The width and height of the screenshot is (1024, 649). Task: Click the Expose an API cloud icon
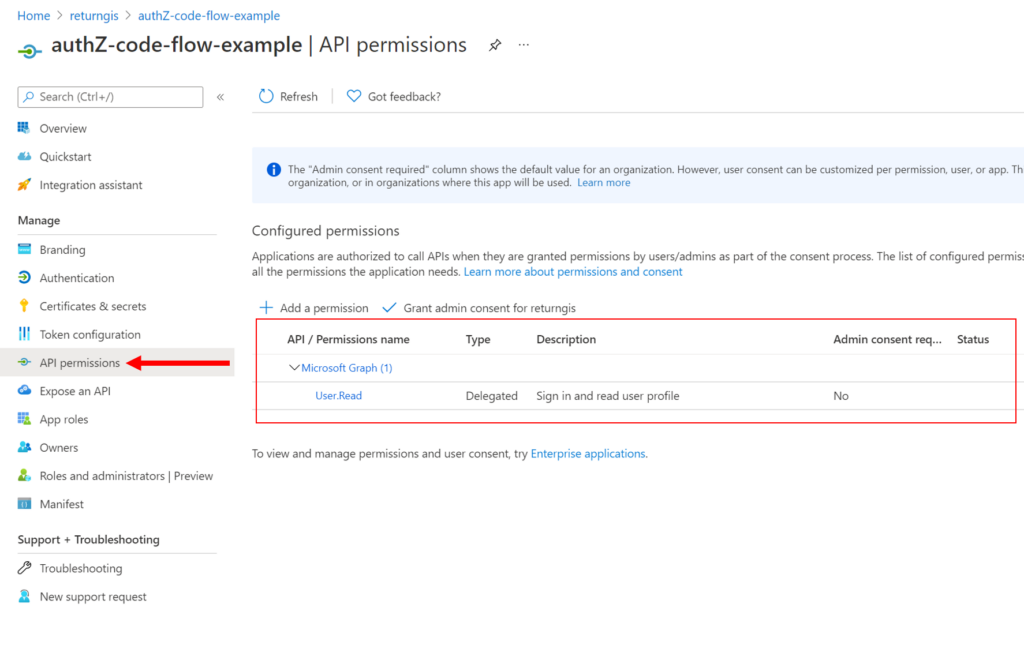24,390
